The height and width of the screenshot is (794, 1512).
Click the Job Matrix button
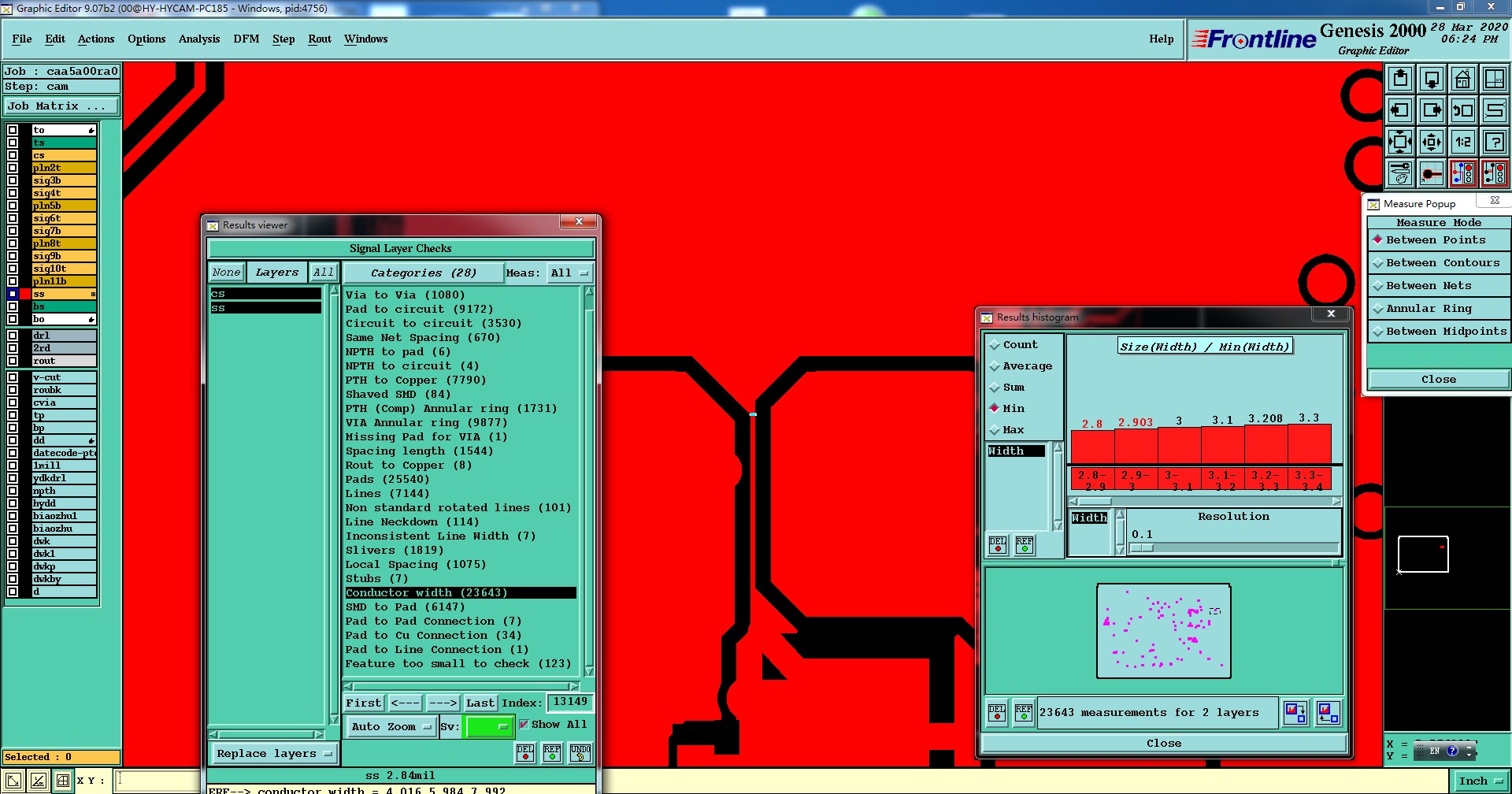61,106
